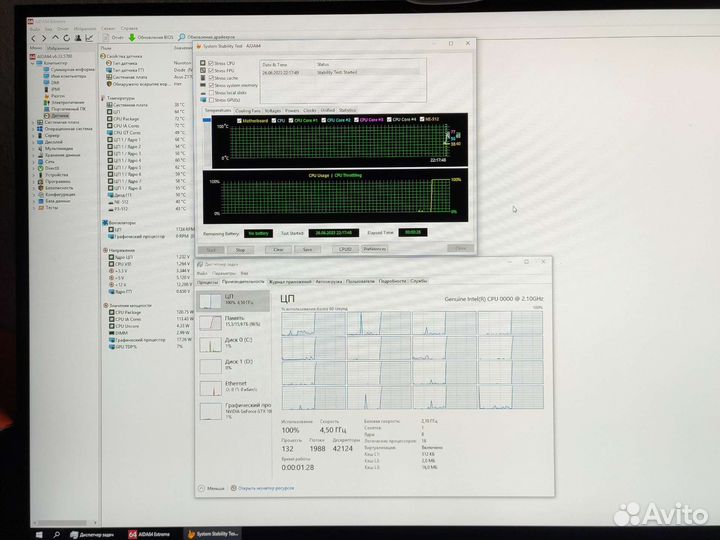Click the Windows Start button
The image size is (720, 540).
39,534
